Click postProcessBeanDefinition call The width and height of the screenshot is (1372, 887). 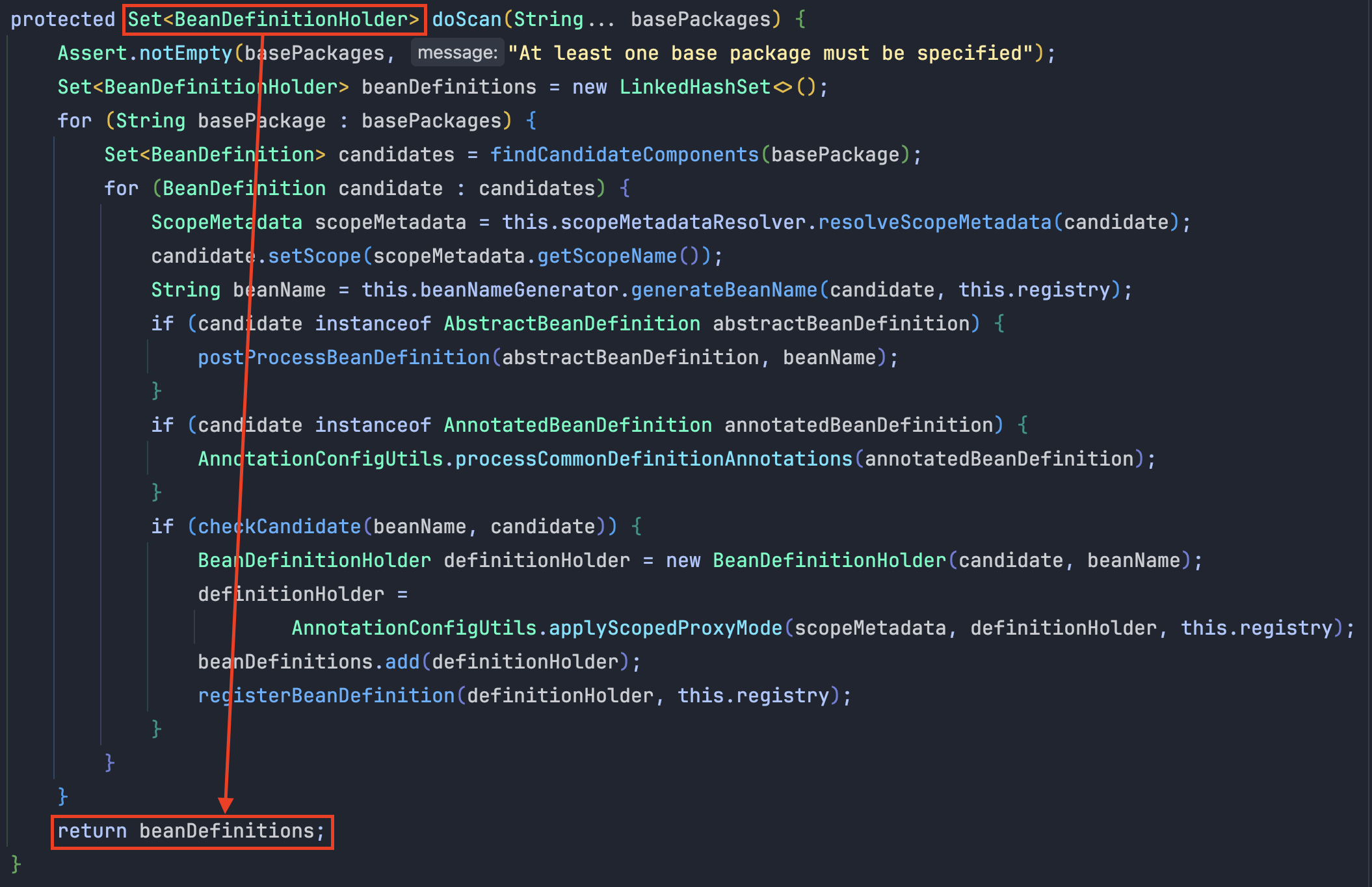tap(343, 358)
